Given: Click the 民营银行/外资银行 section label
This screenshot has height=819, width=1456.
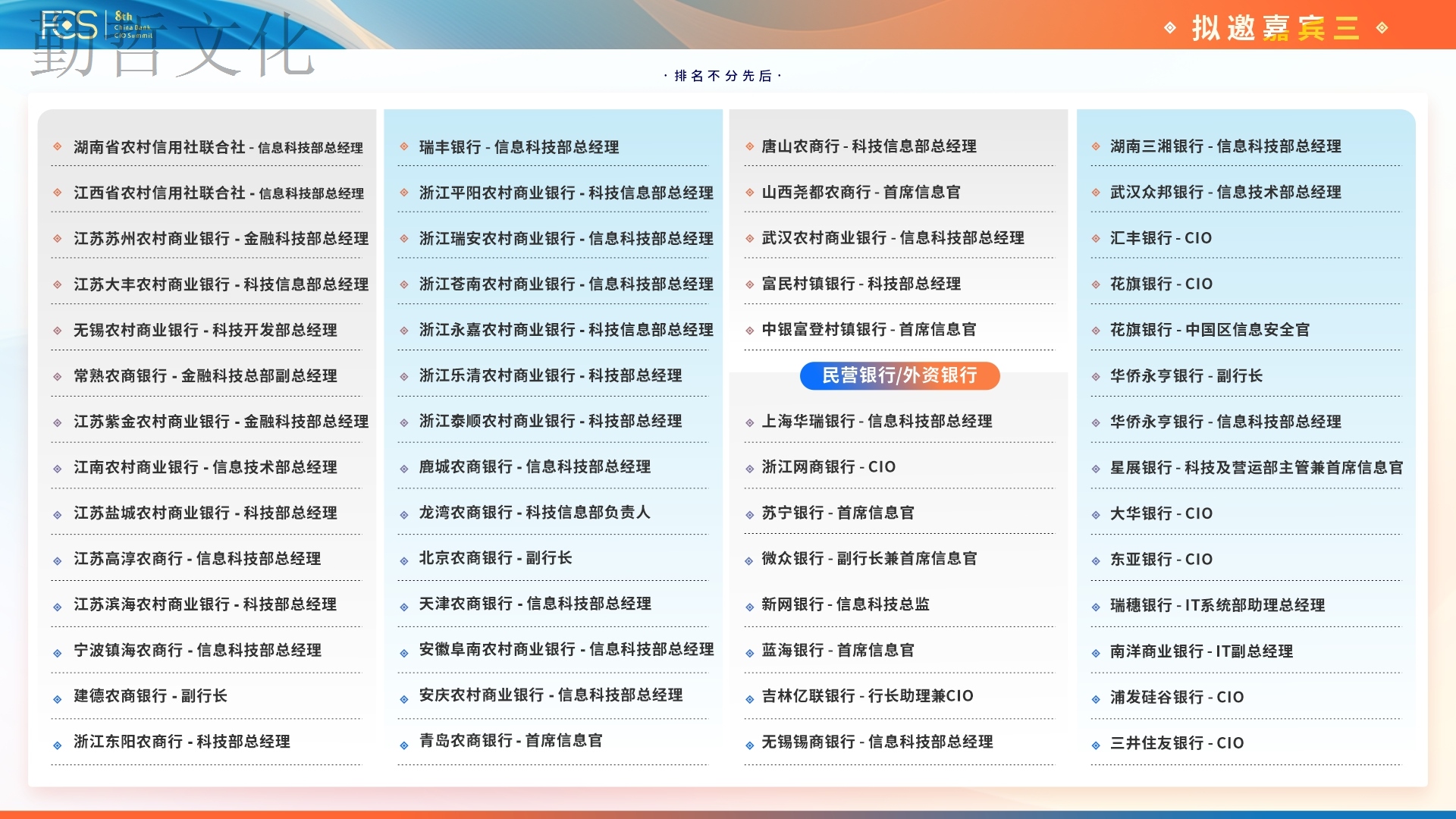Looking at the screenshot, I should [x=899, y=375].
